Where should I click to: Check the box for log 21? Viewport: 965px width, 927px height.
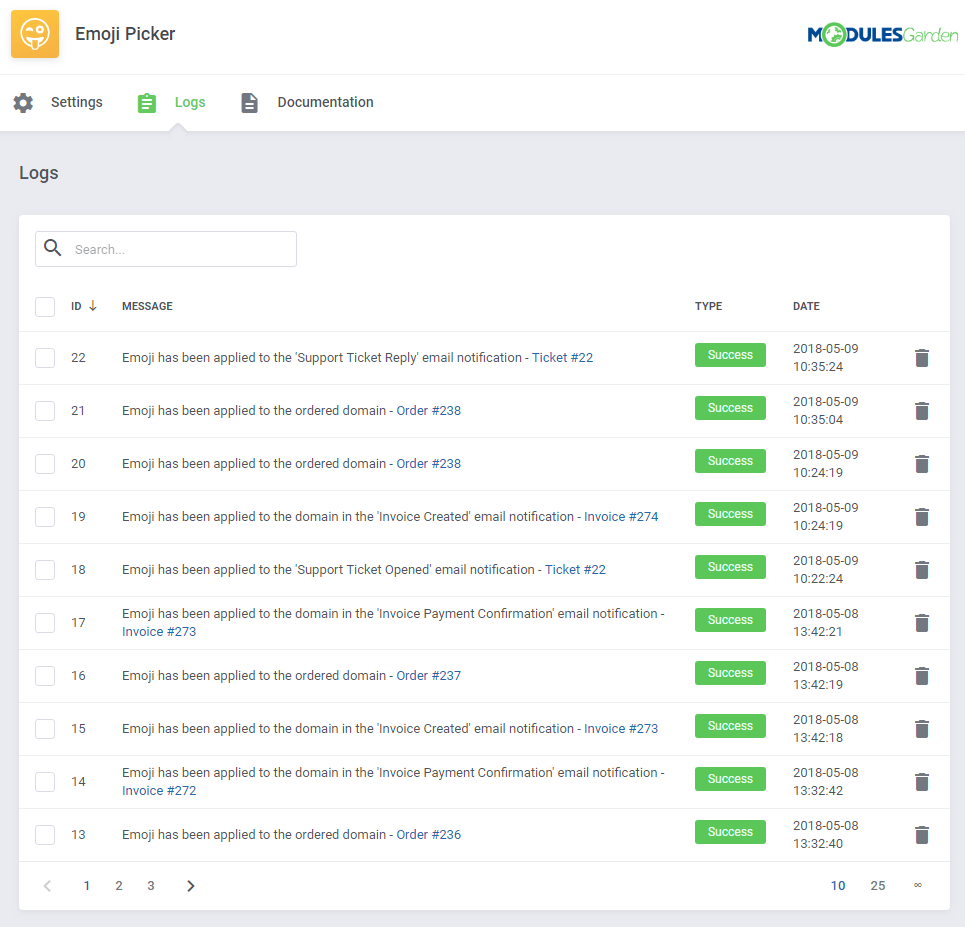click(x=45, y=411)
